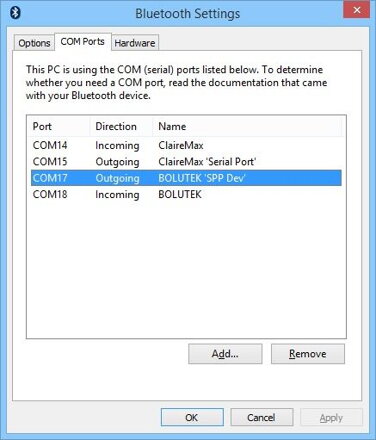Cancel the Bluetooth Settings changes
376x440 pixels.
(262, 417)
